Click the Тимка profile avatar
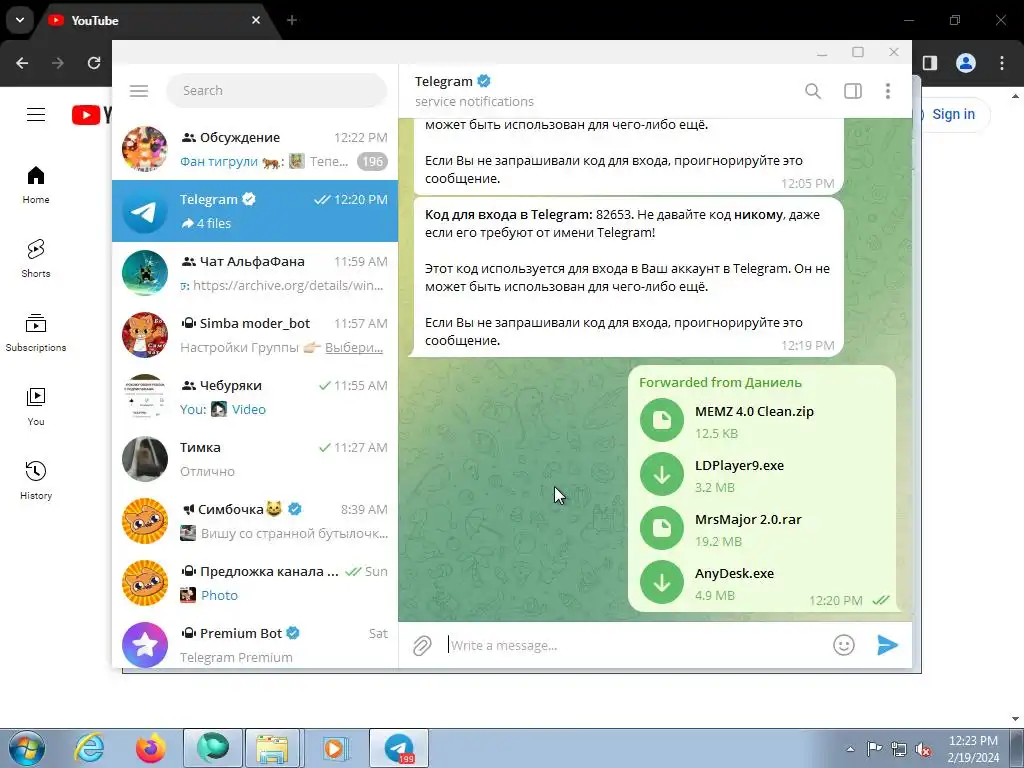 [x=145, y=459]
